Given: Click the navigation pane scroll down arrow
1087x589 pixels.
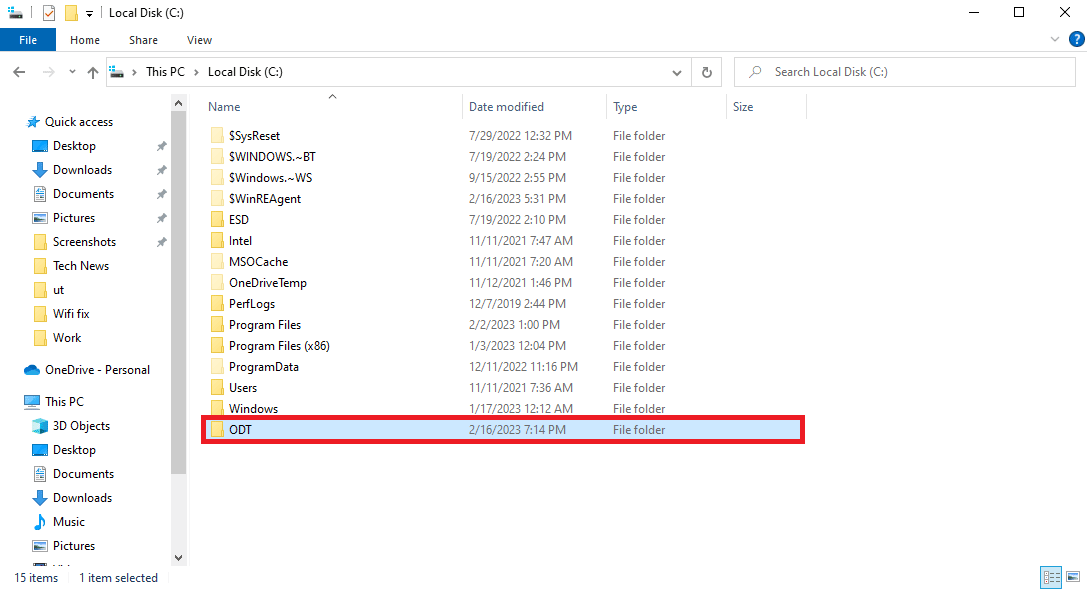Looking at the screenshot, I should (x=179, y=558).
